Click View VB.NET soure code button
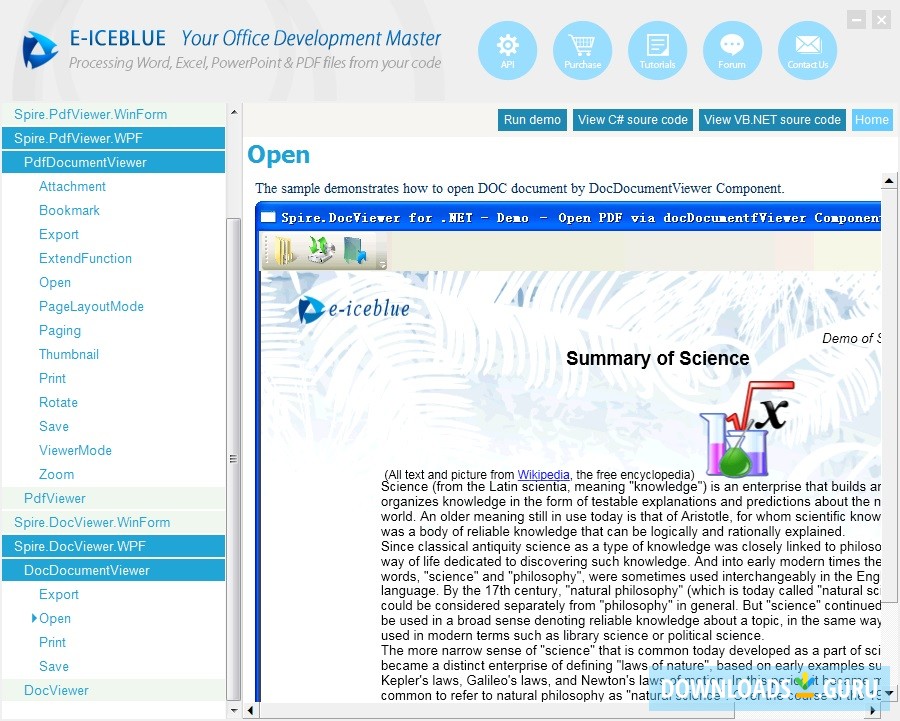Screen dimensions: 900x721 pos(772,120)
